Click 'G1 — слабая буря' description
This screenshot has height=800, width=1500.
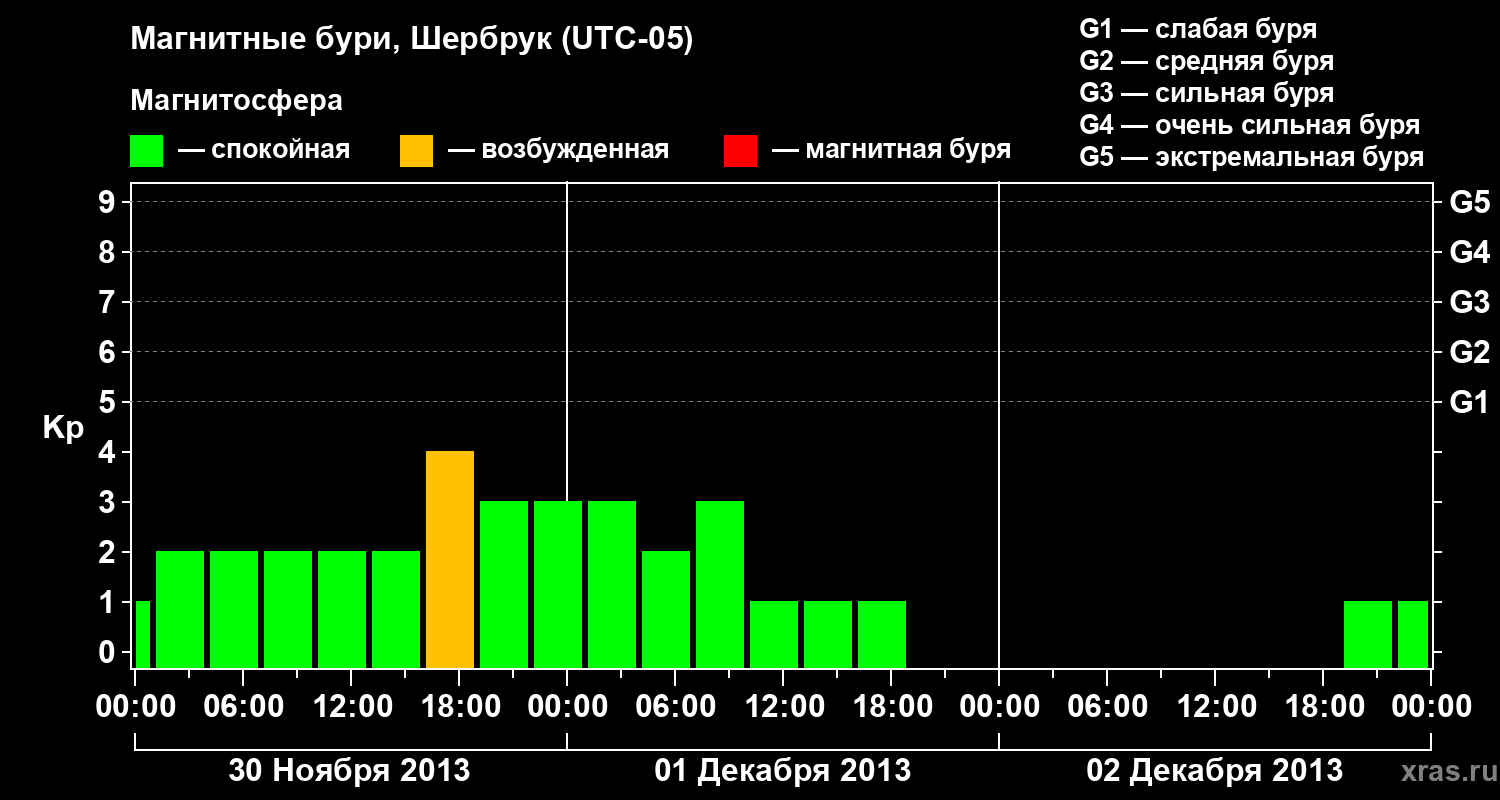[x=1198, y=29]
